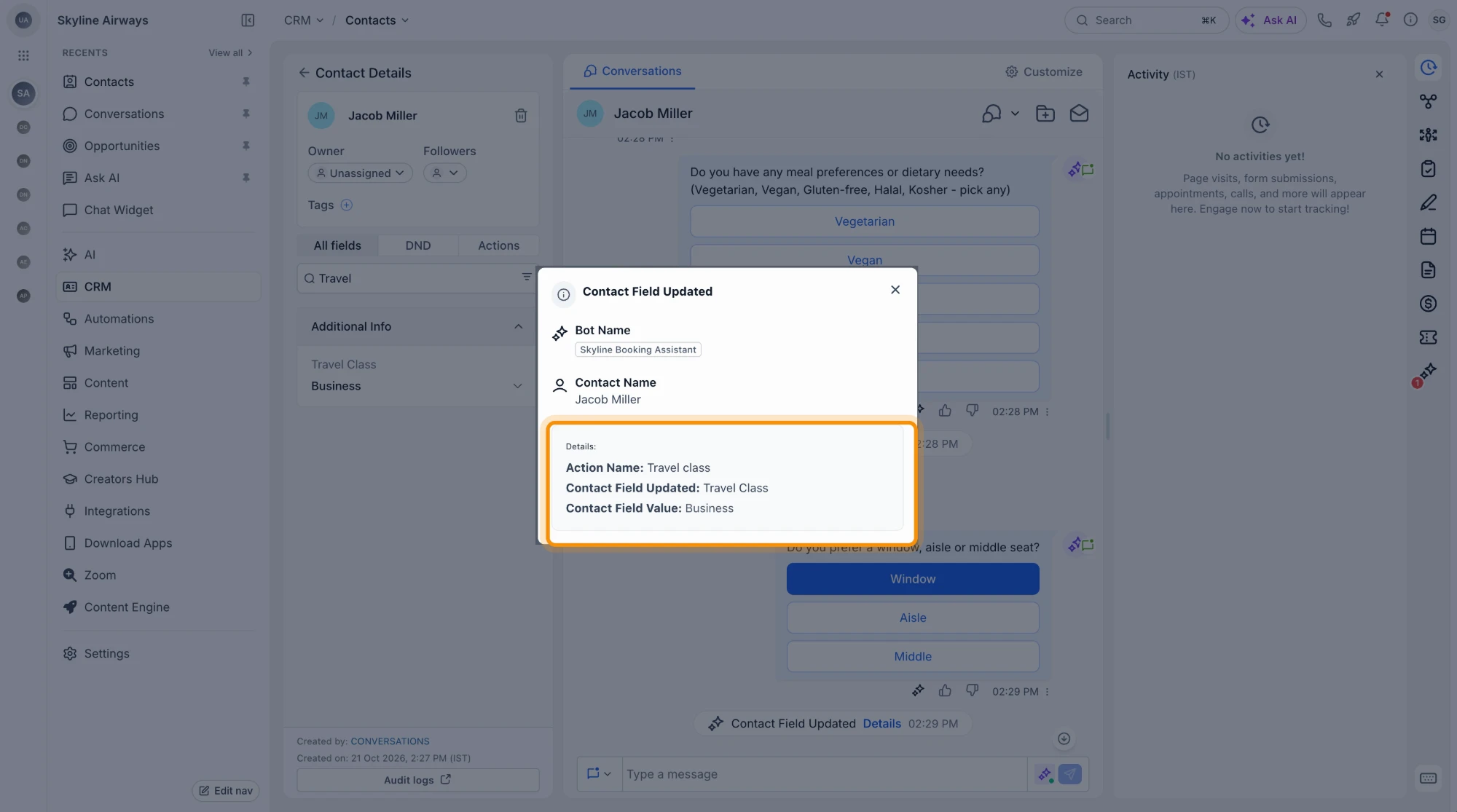Open Details link for Contact Field Updated
This screenshot has width=1457, height=812.
point(881,723)
